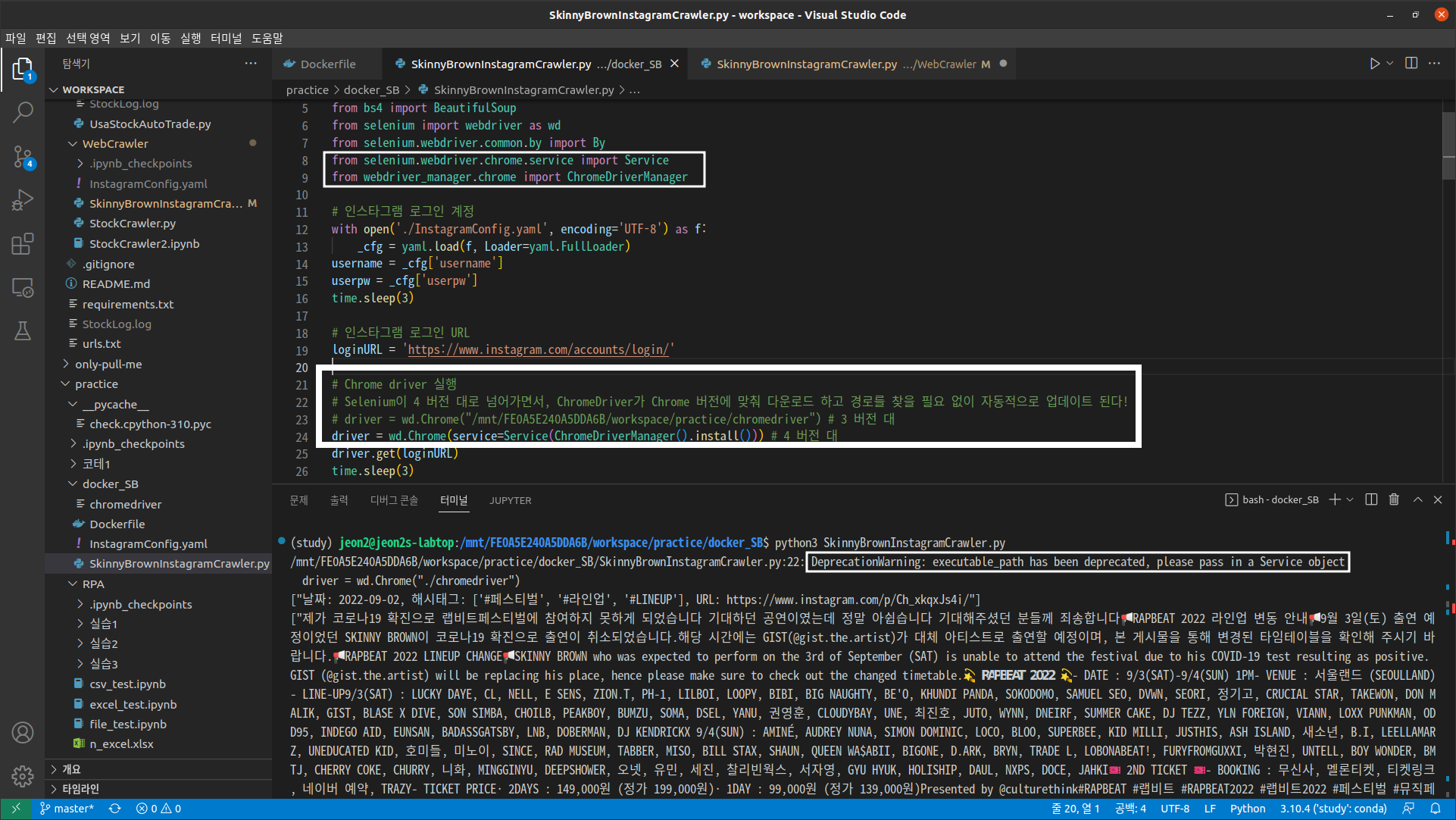Open the 터미널 menu in menu bar
The height and width of the screenshot is (820, 1456).
(x=226, y=38)
